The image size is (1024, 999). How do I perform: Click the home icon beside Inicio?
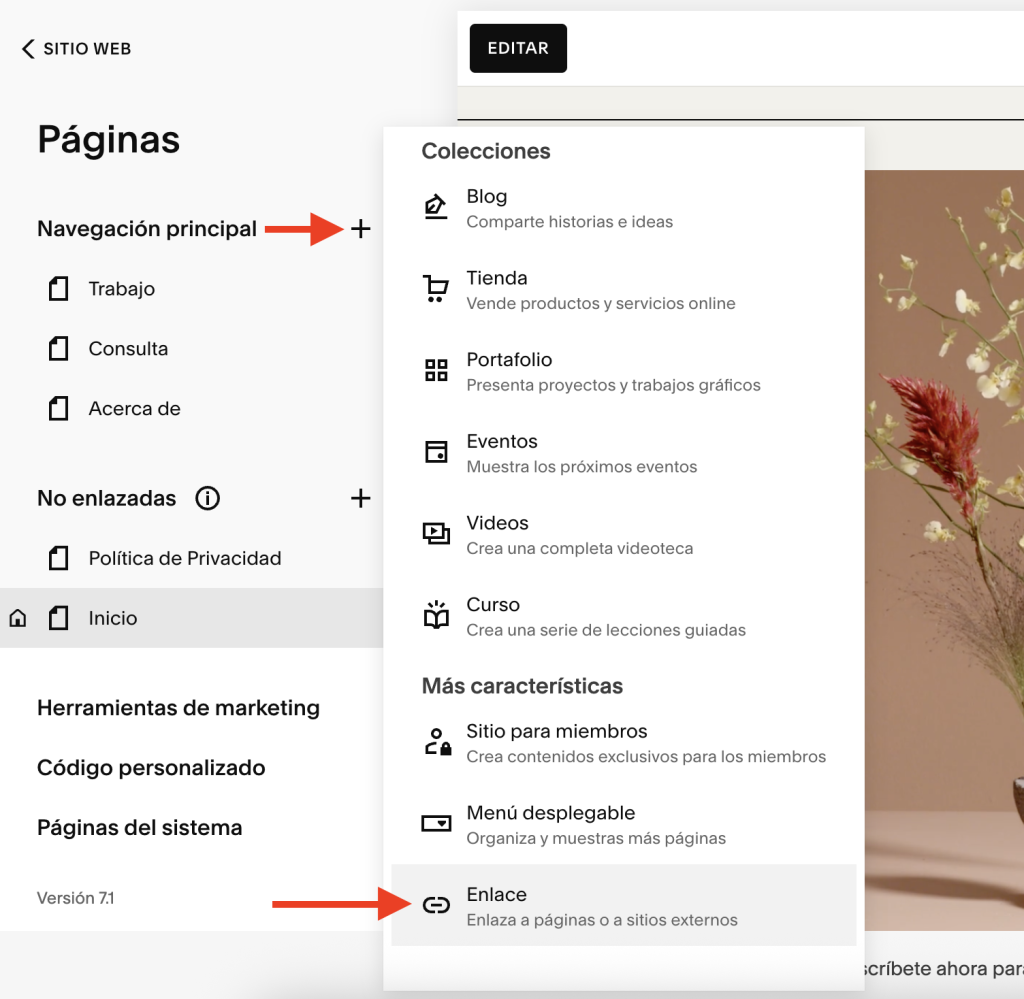[x=18, y=618]
